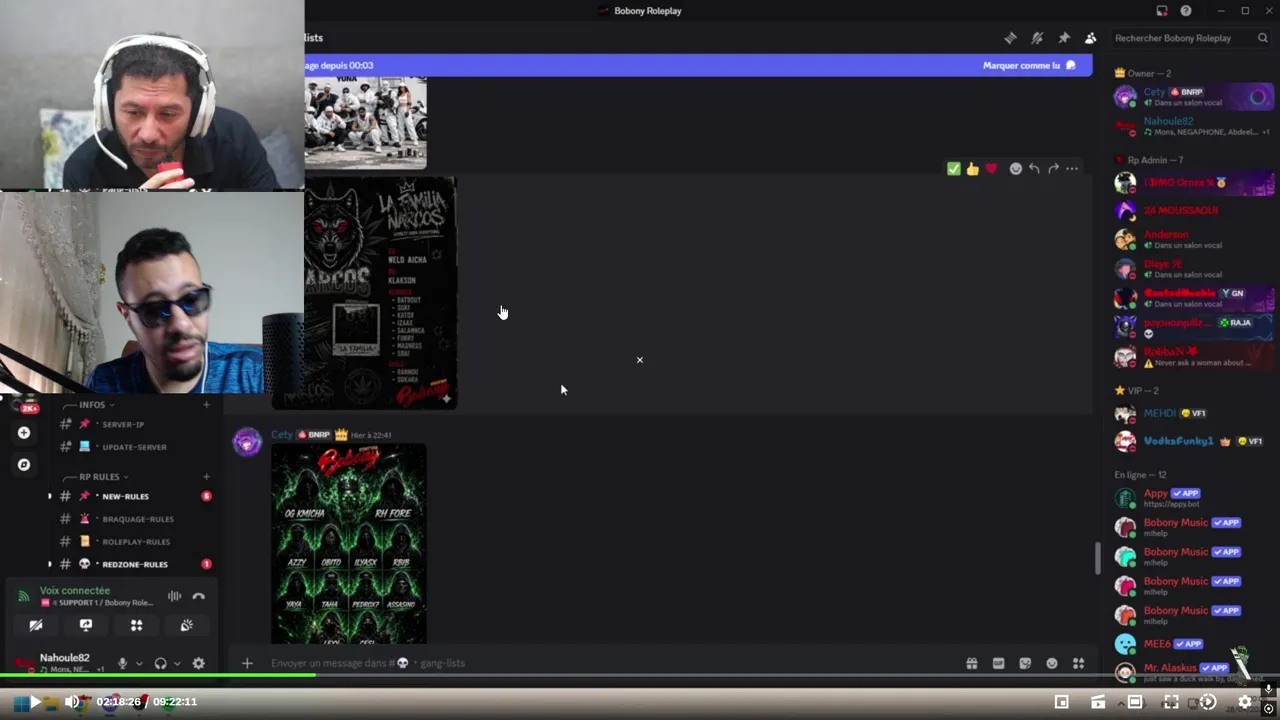
Task: Open the message more options menu
Action: [1072, 169]
